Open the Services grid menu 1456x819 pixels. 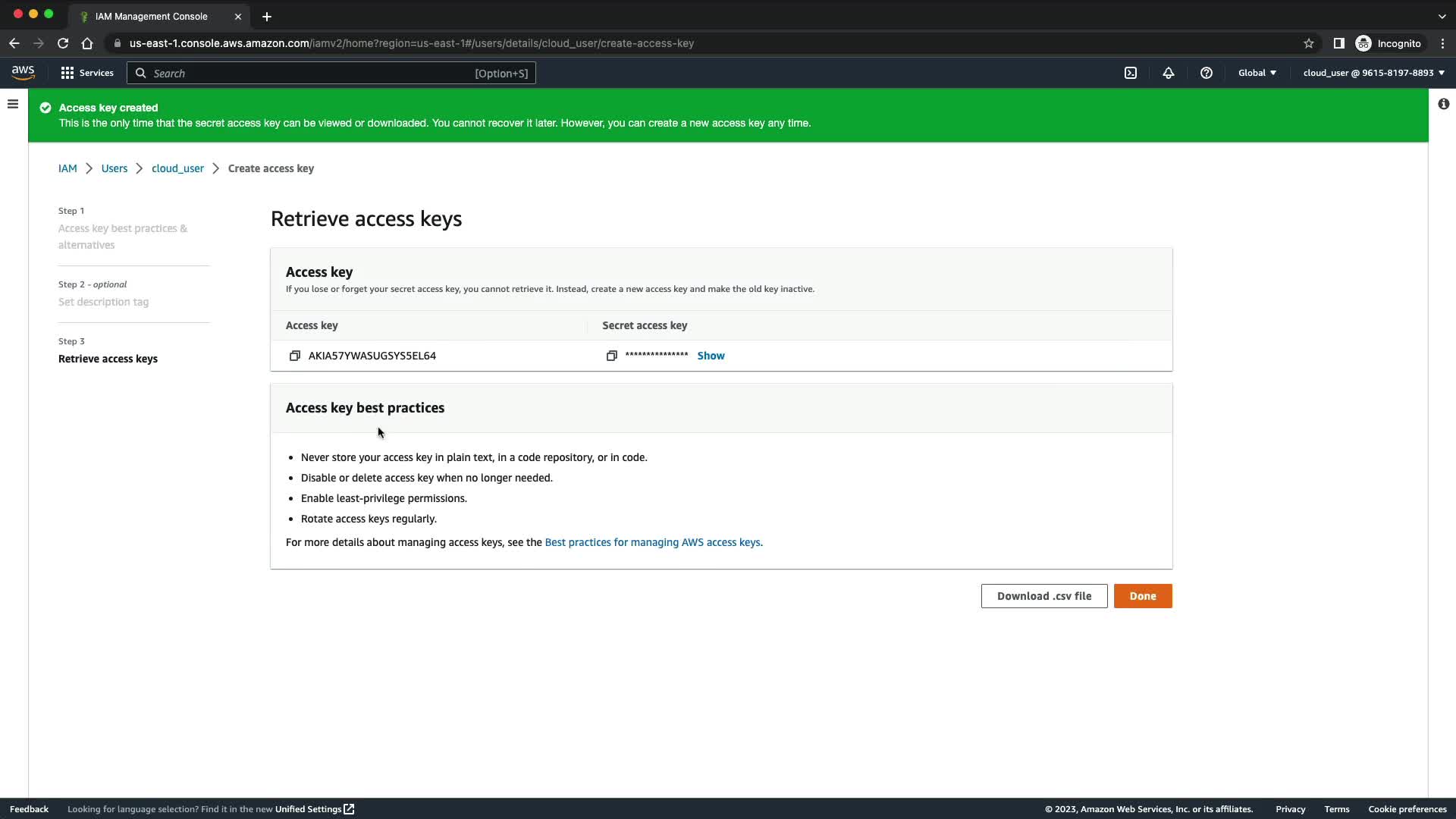click(x=86, y=73)
